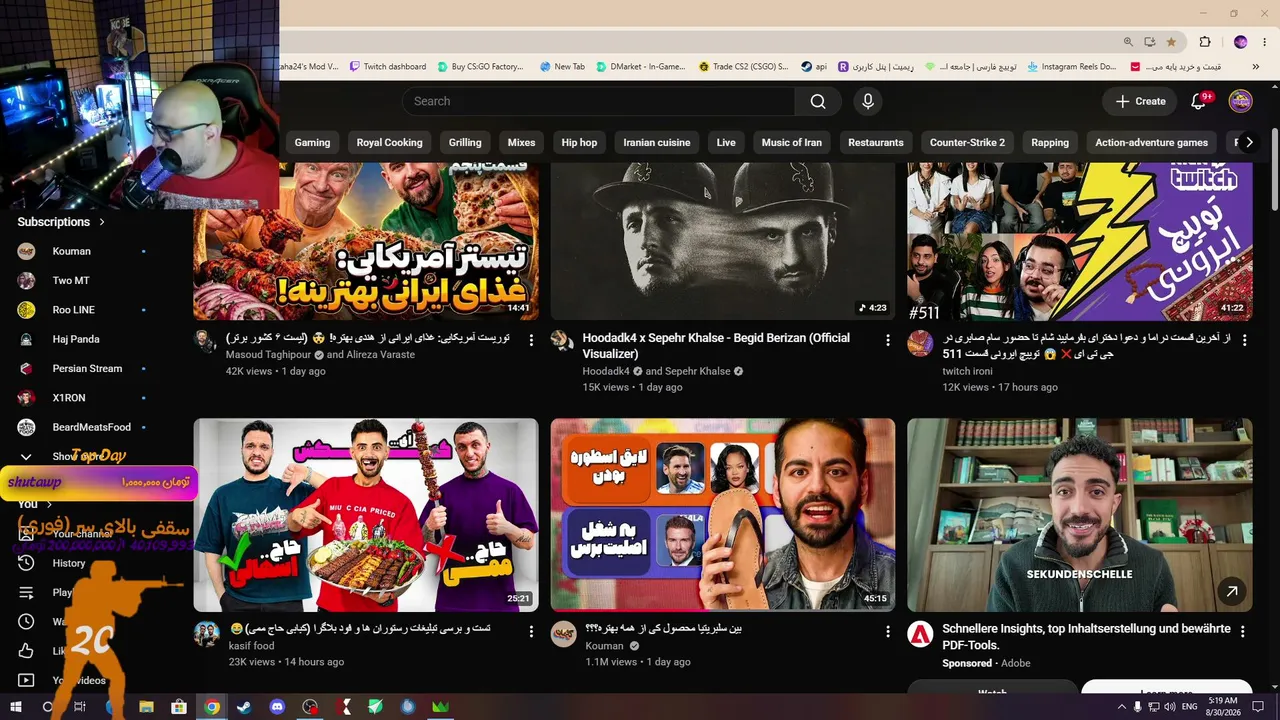The image size is (1280, 720).
Task: Open the Instagram Reels Do... bookmark
Action: pyautogui.click(x=1071, y=67)
